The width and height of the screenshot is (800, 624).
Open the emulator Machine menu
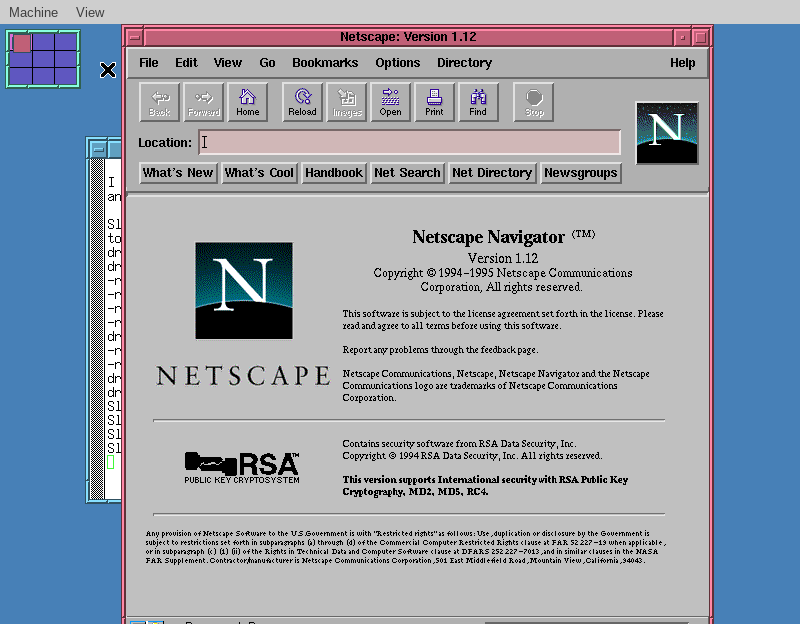pyautogui.click(x=34, y=12)
